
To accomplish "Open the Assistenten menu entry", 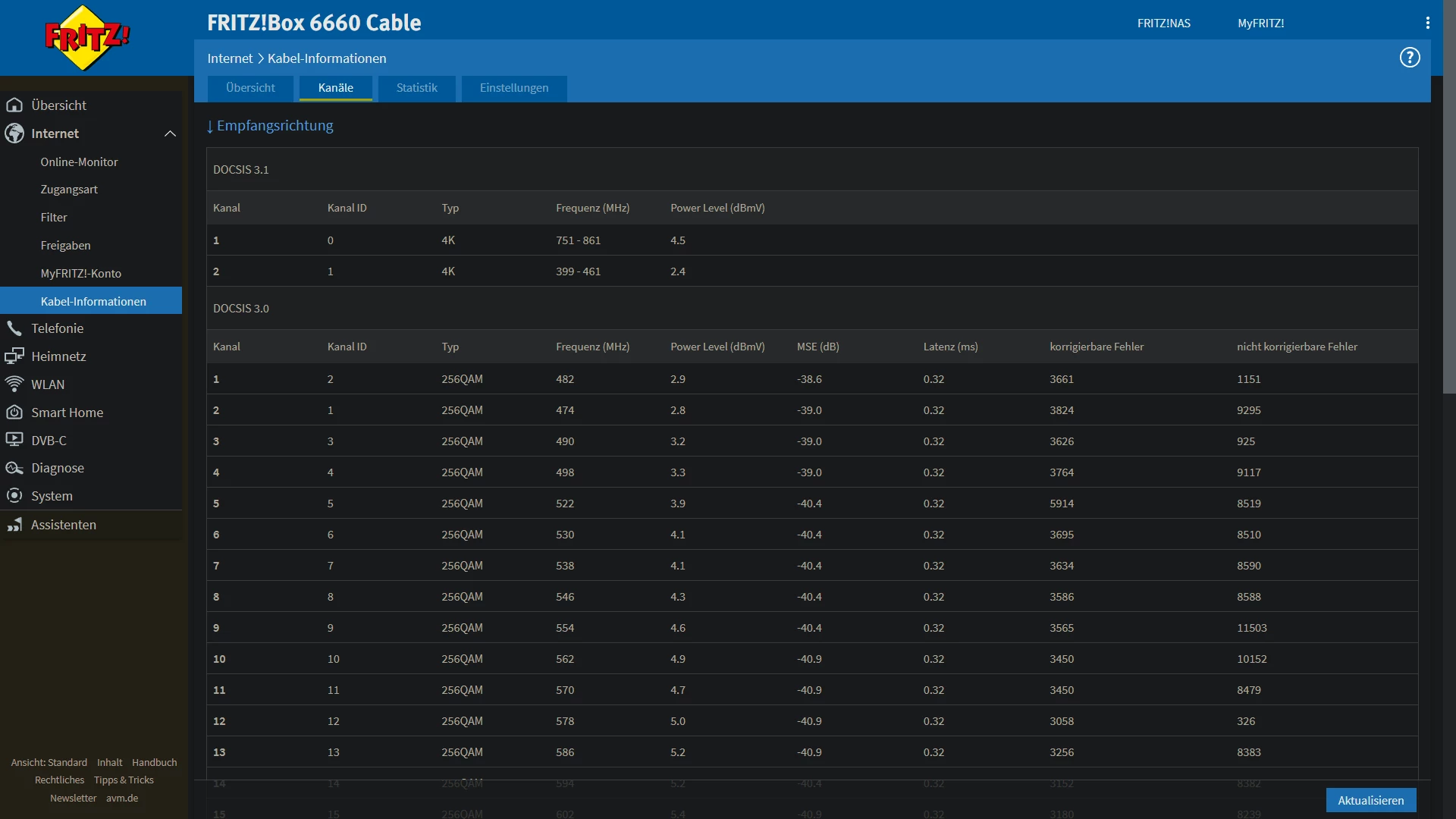I will click(x=63, y=525).
